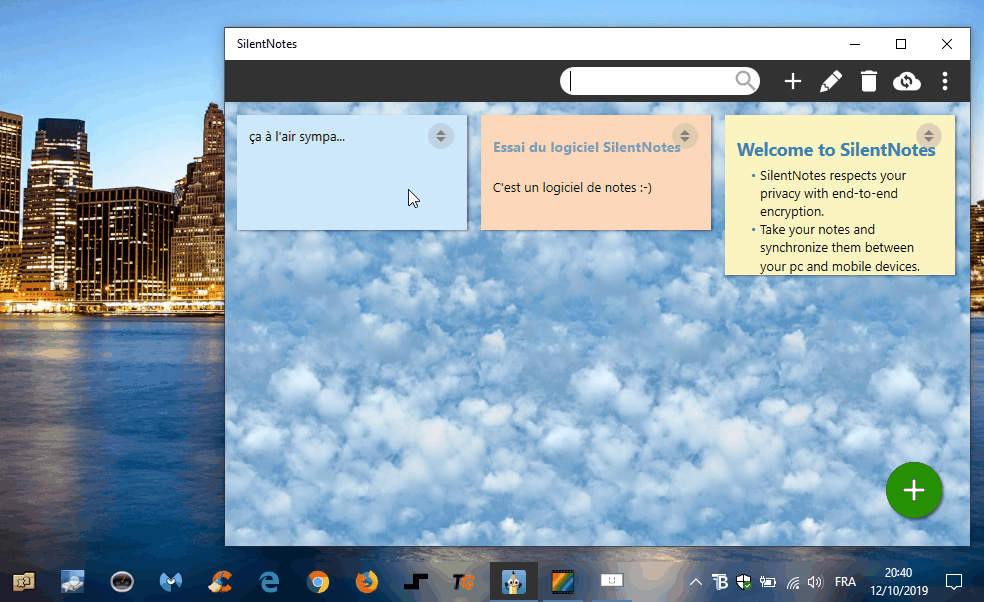Viewport: 984px width, 602px height.
Task: Show hidden system tray icons
Action: pos(695,583)
